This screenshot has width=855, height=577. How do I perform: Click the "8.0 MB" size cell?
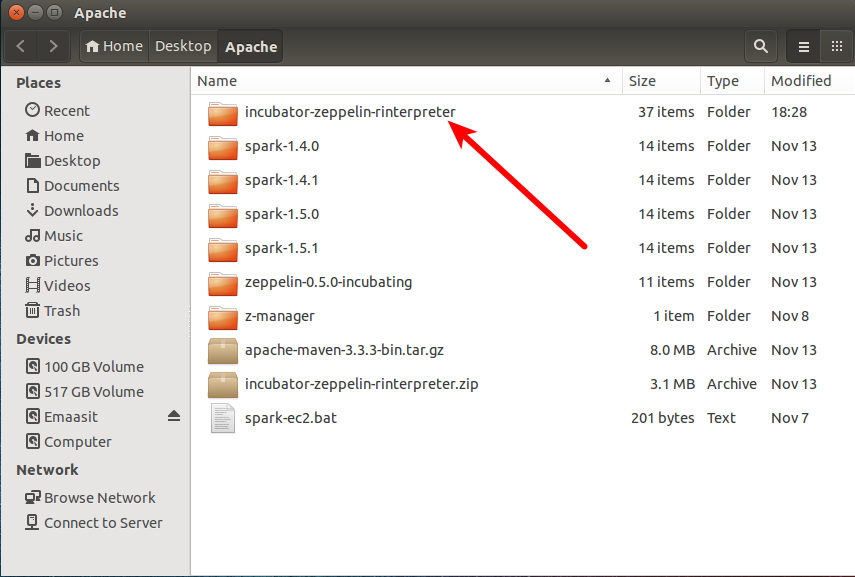point(672,350)
